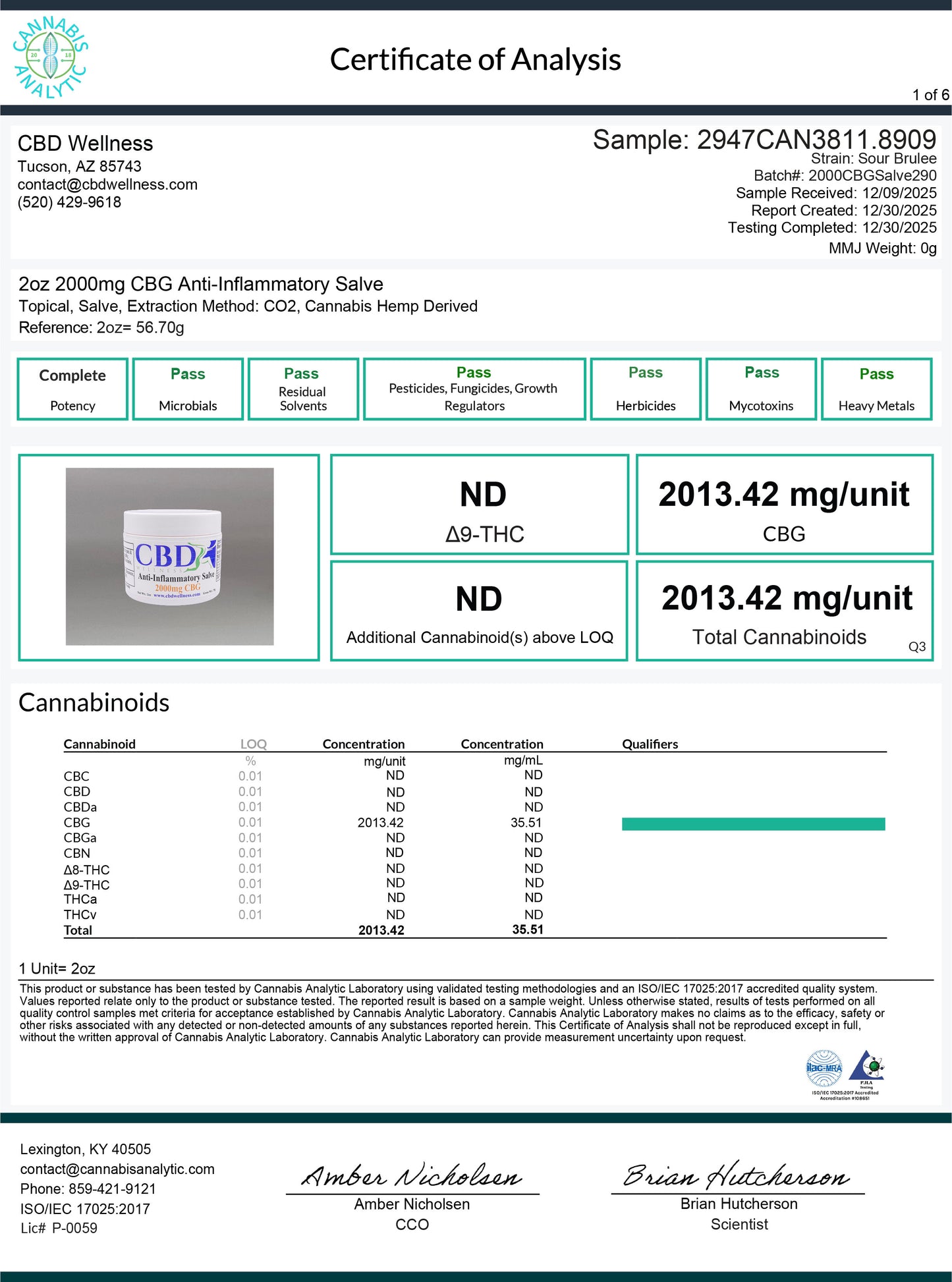Click the Total row label in the table
The height and width of the screenshot is (1282, 952).
coord(78,930)
